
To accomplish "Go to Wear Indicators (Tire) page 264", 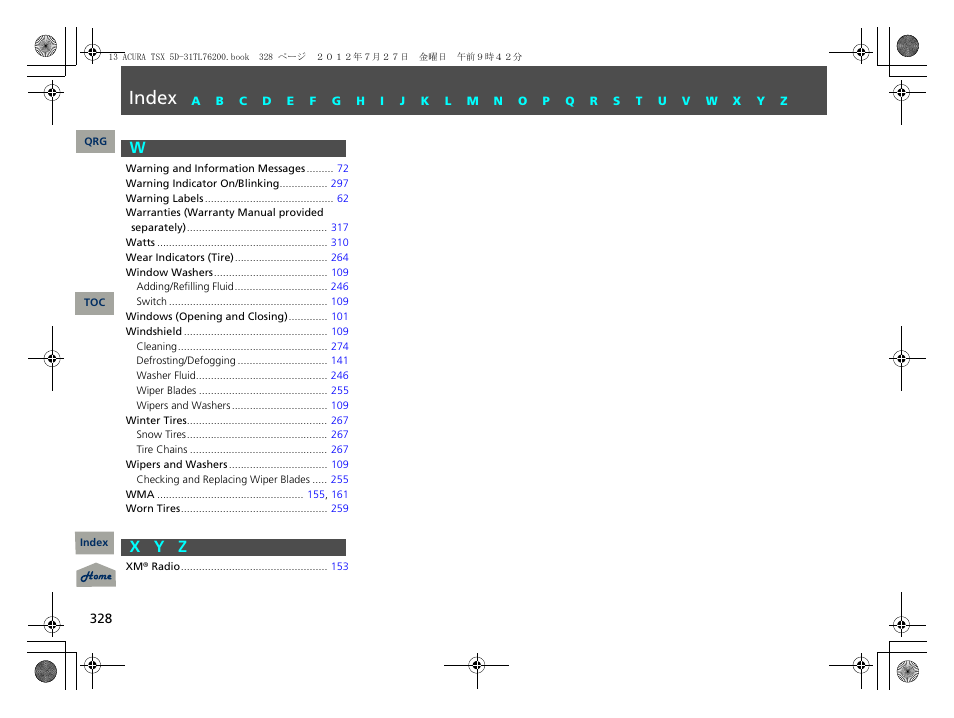I will [x=339, y=258].
